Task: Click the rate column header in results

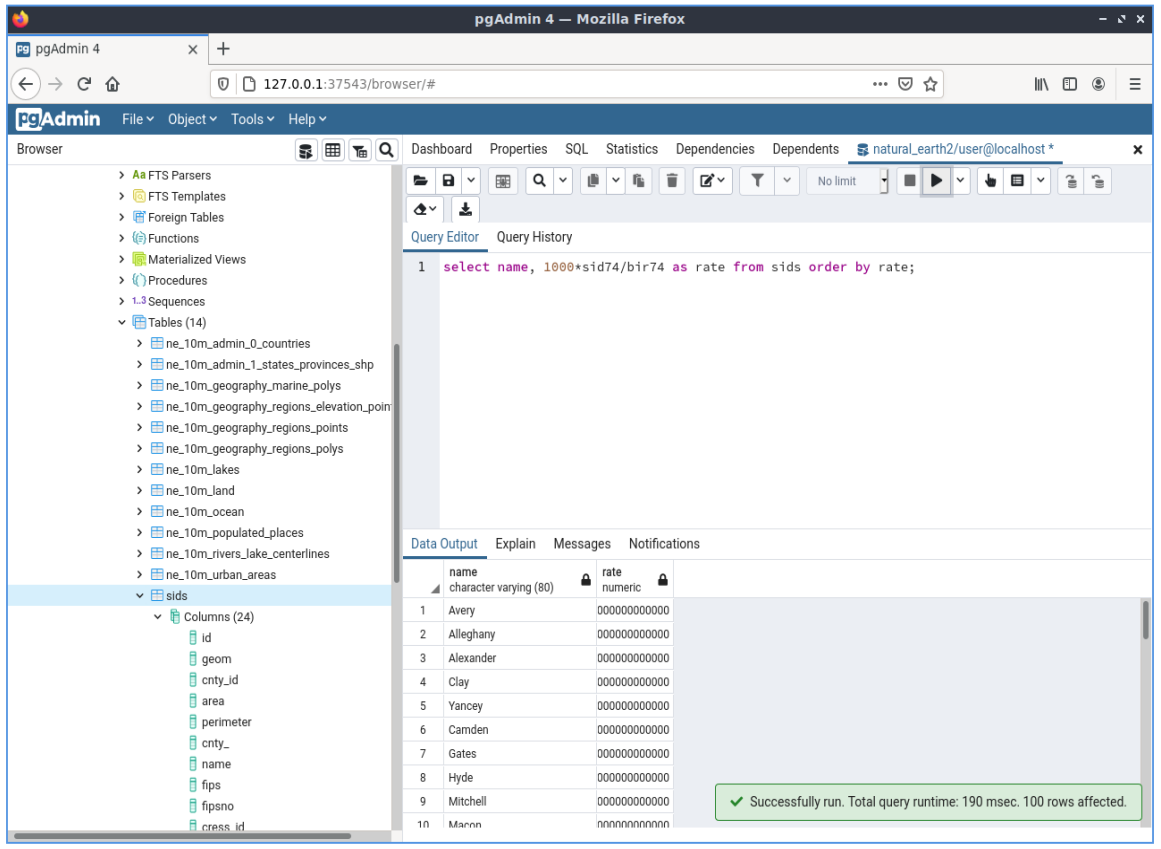Action: click(635, 579)
